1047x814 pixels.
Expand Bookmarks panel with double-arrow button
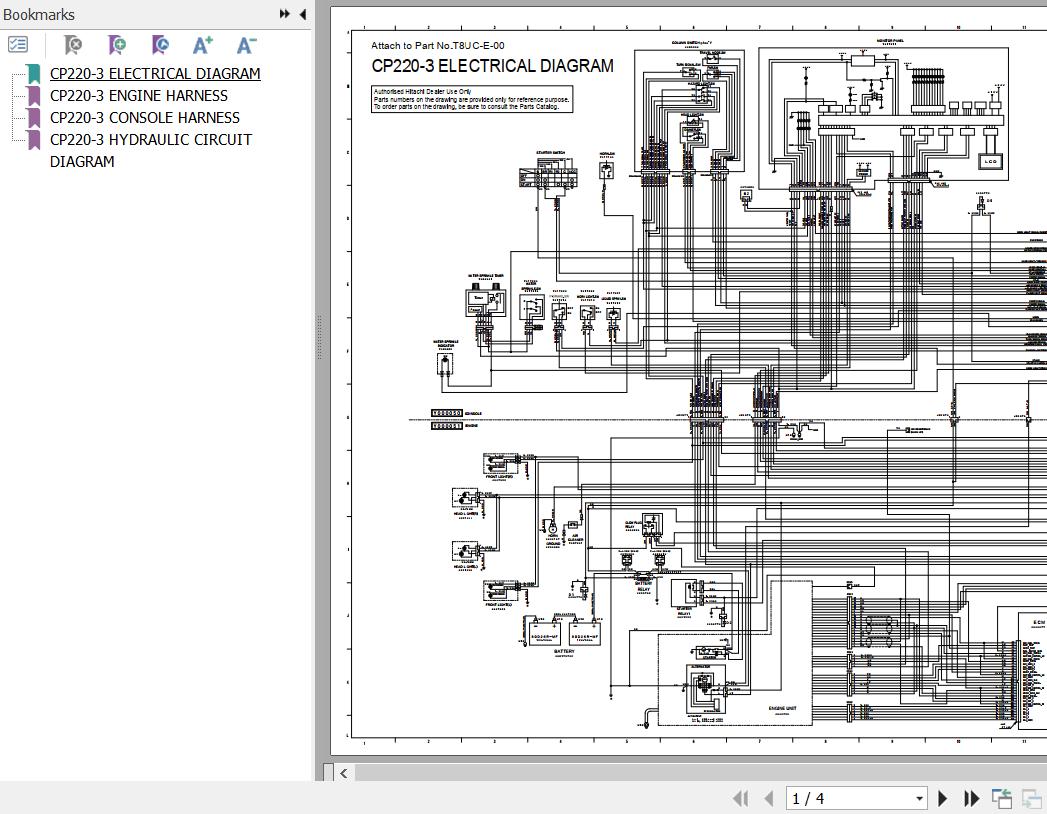pyautogui.click(x=285, y=14)
